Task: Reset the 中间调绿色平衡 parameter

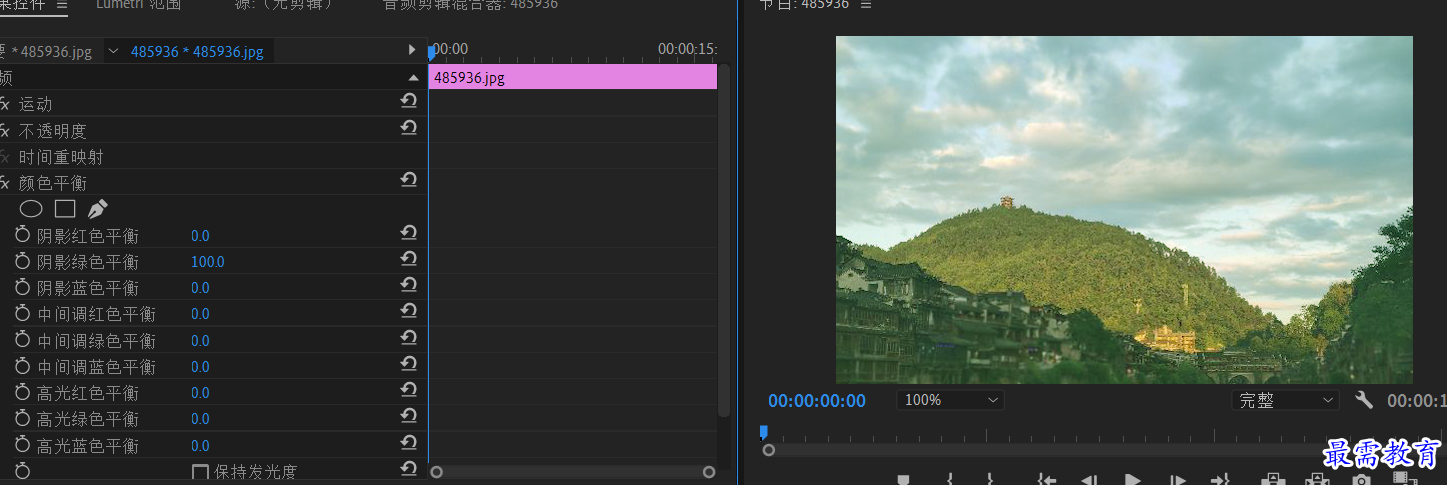Action: click(x=408, y=338)
